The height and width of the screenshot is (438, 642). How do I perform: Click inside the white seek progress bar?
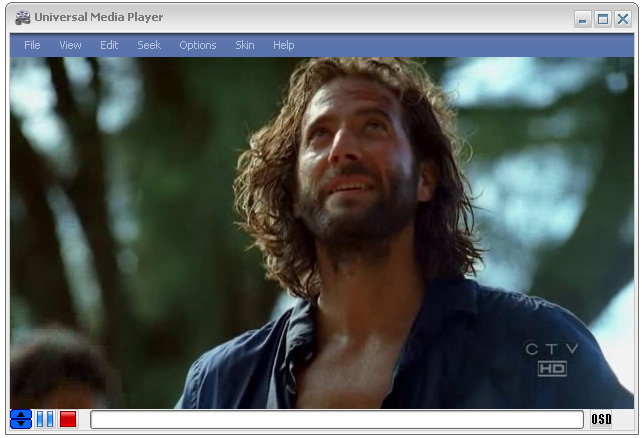pyautogui.click(x=336, y=419)
